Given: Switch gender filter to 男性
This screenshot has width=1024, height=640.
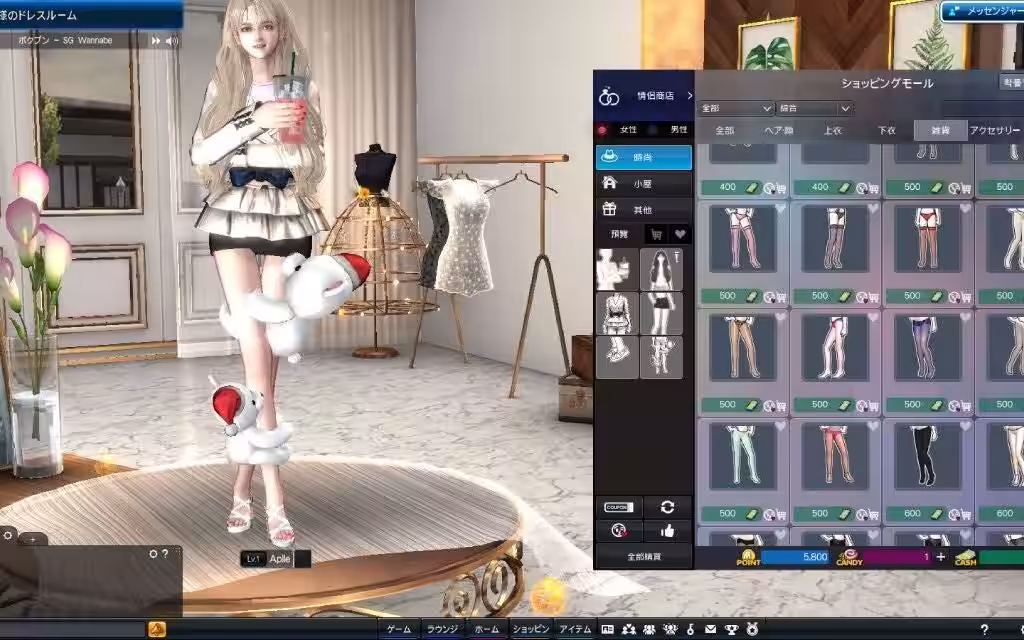Looking at the screenshot, I should 678,130.
